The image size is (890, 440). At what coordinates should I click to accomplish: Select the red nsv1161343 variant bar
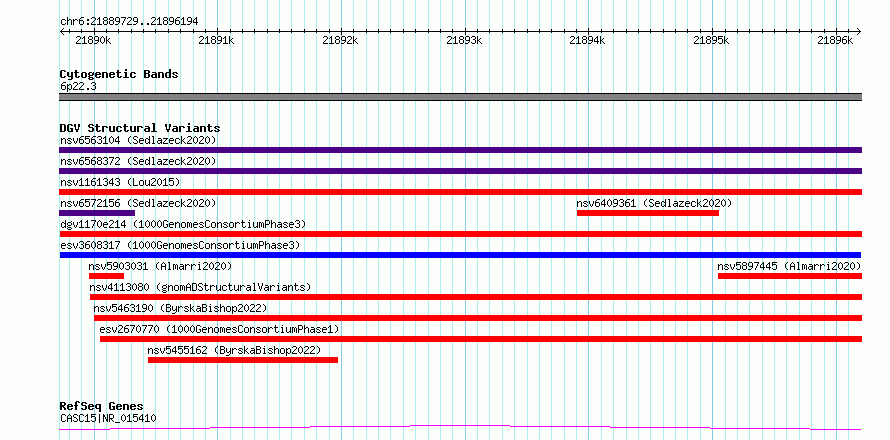pyautogui.click(x=460, y=192)
